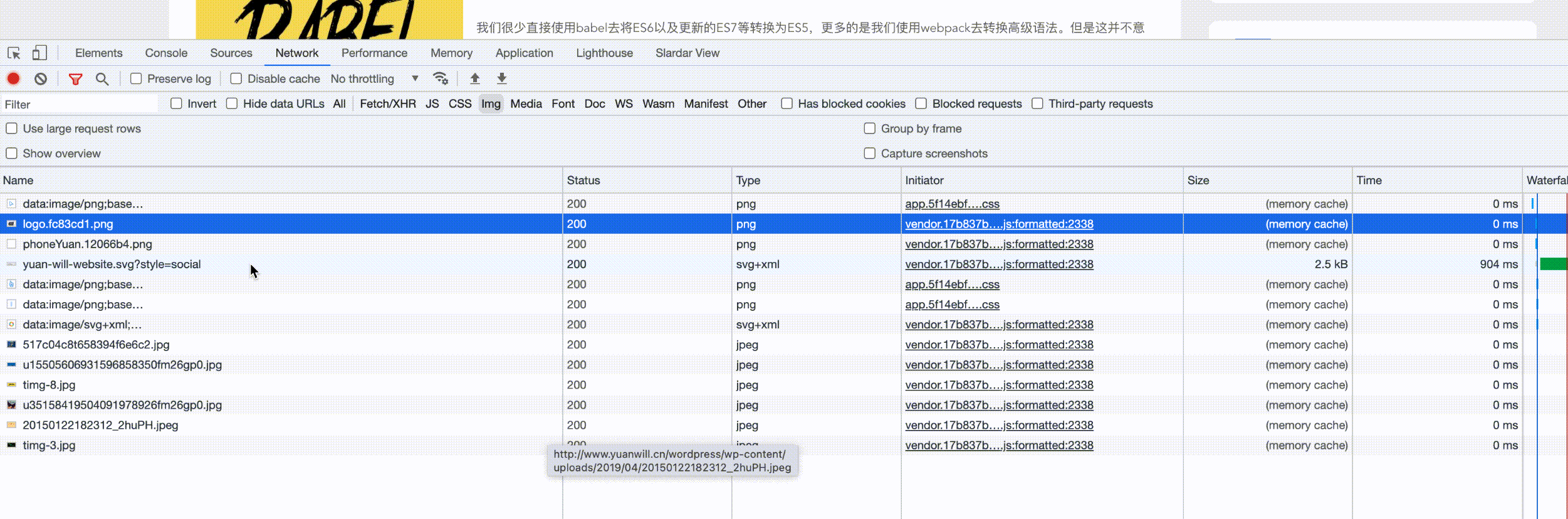The height and width of the screenshot is (519, 1568).
Task: Filter requests by Other
Action: click(x=752, y=104)
